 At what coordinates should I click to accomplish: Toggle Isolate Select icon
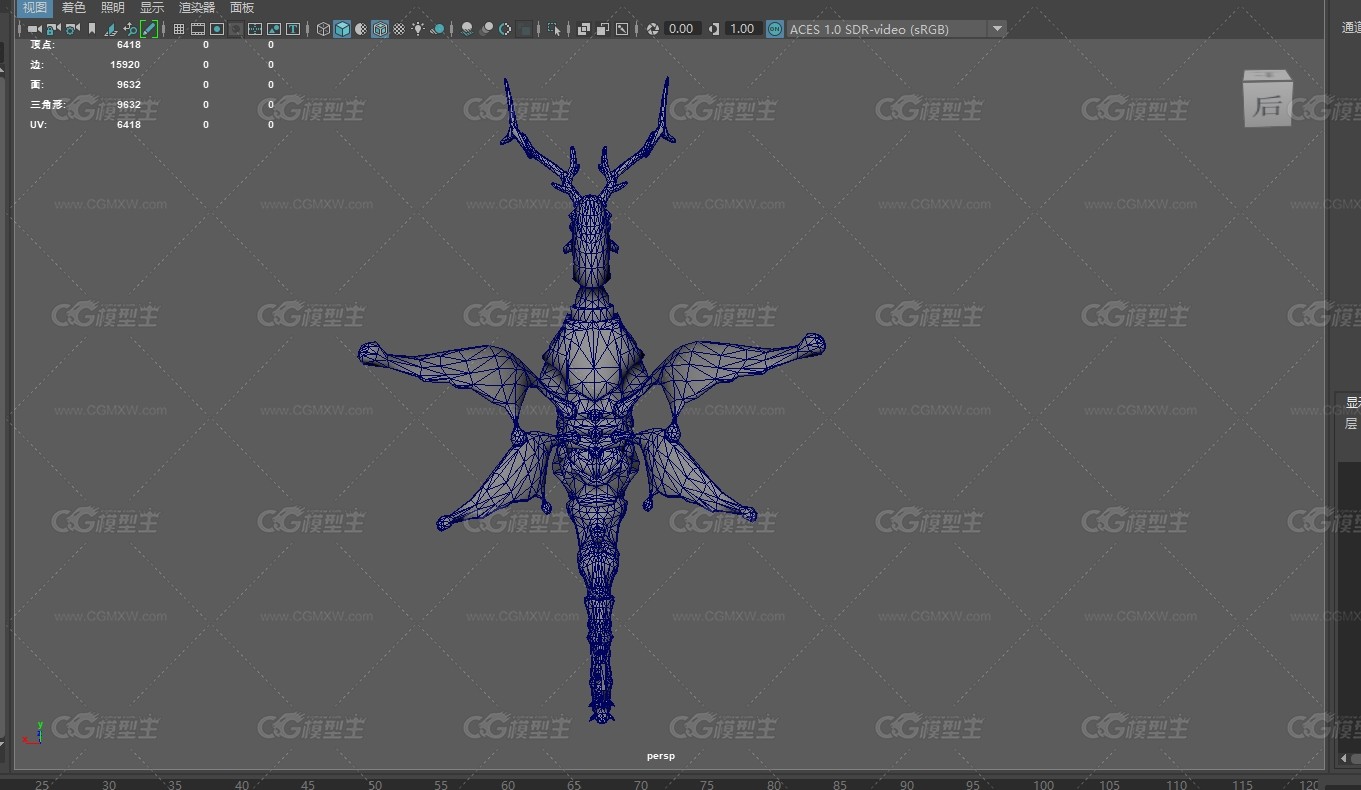pyautogui.click(x=554, y=29)
